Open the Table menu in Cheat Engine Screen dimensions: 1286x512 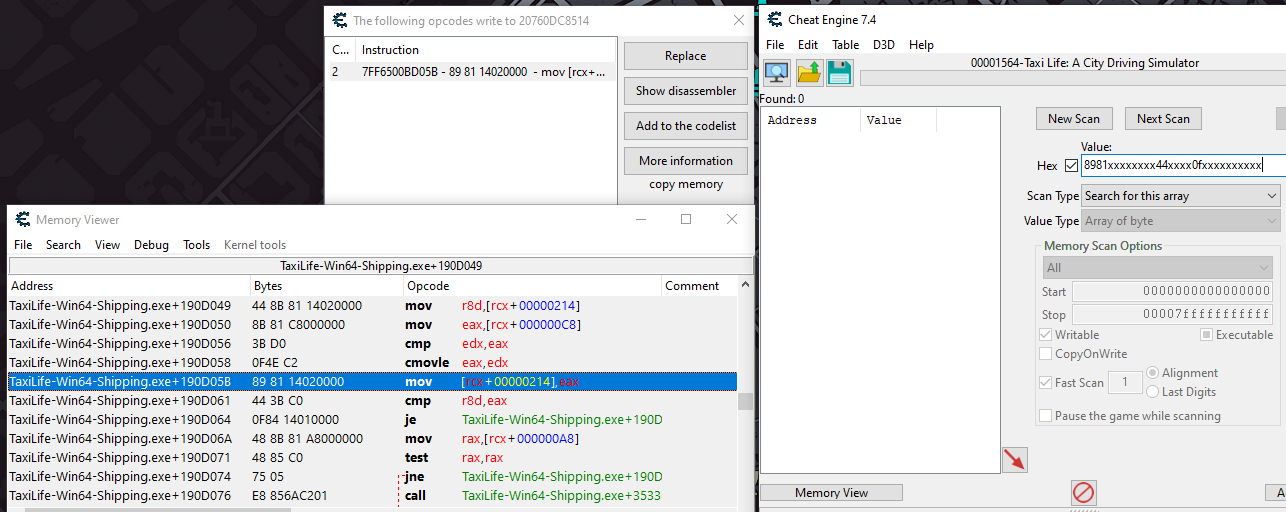point(845,45)
